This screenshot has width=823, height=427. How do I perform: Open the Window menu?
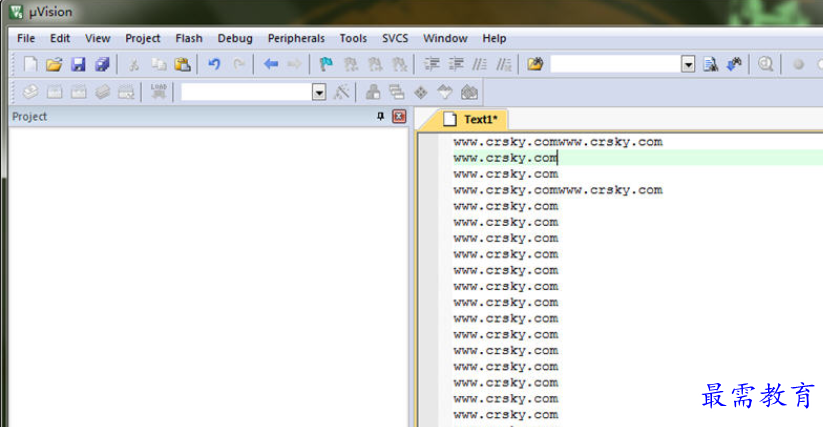[x=446, y=38]
